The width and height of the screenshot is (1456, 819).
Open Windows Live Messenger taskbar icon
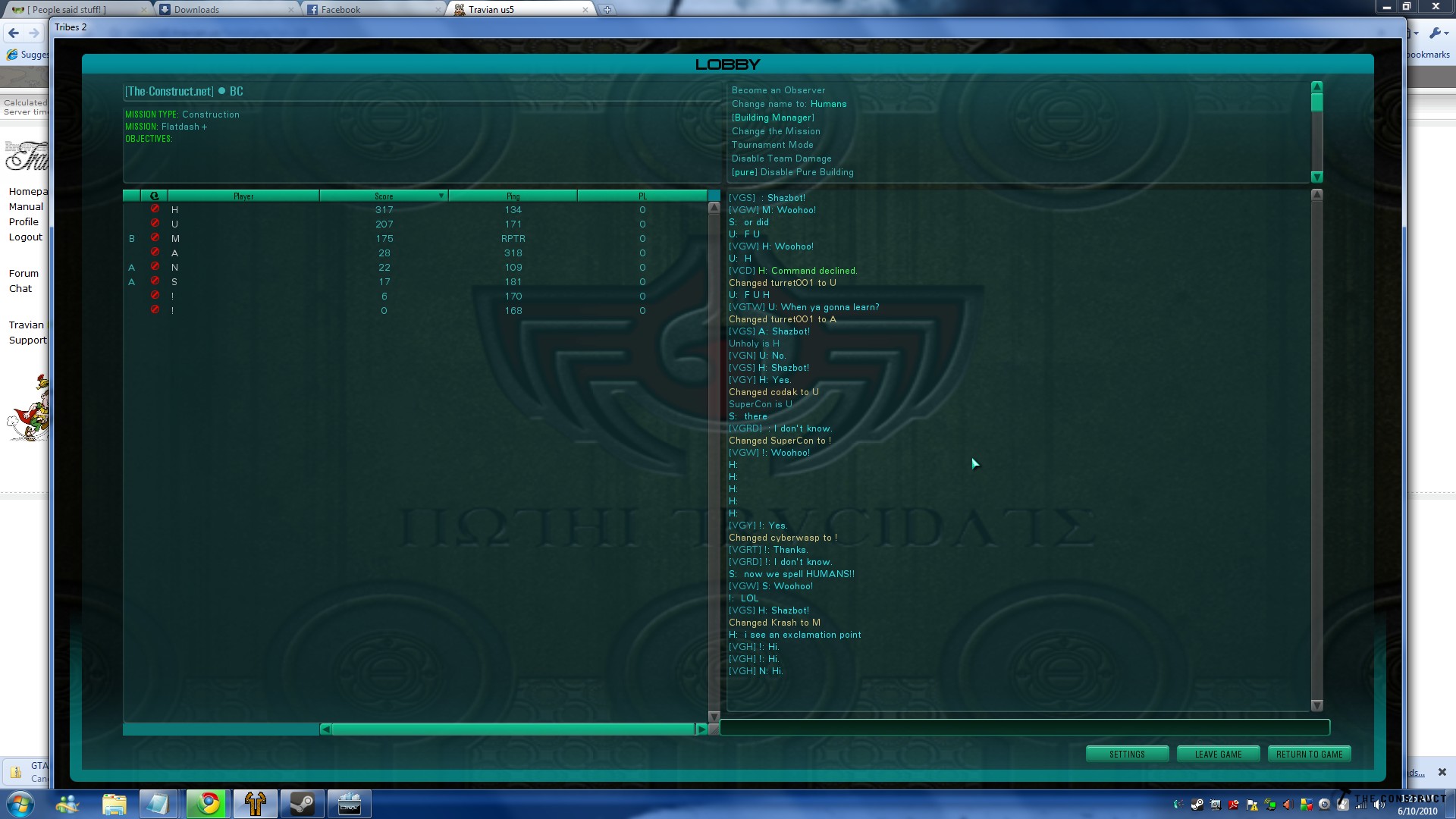click(67, 804)
